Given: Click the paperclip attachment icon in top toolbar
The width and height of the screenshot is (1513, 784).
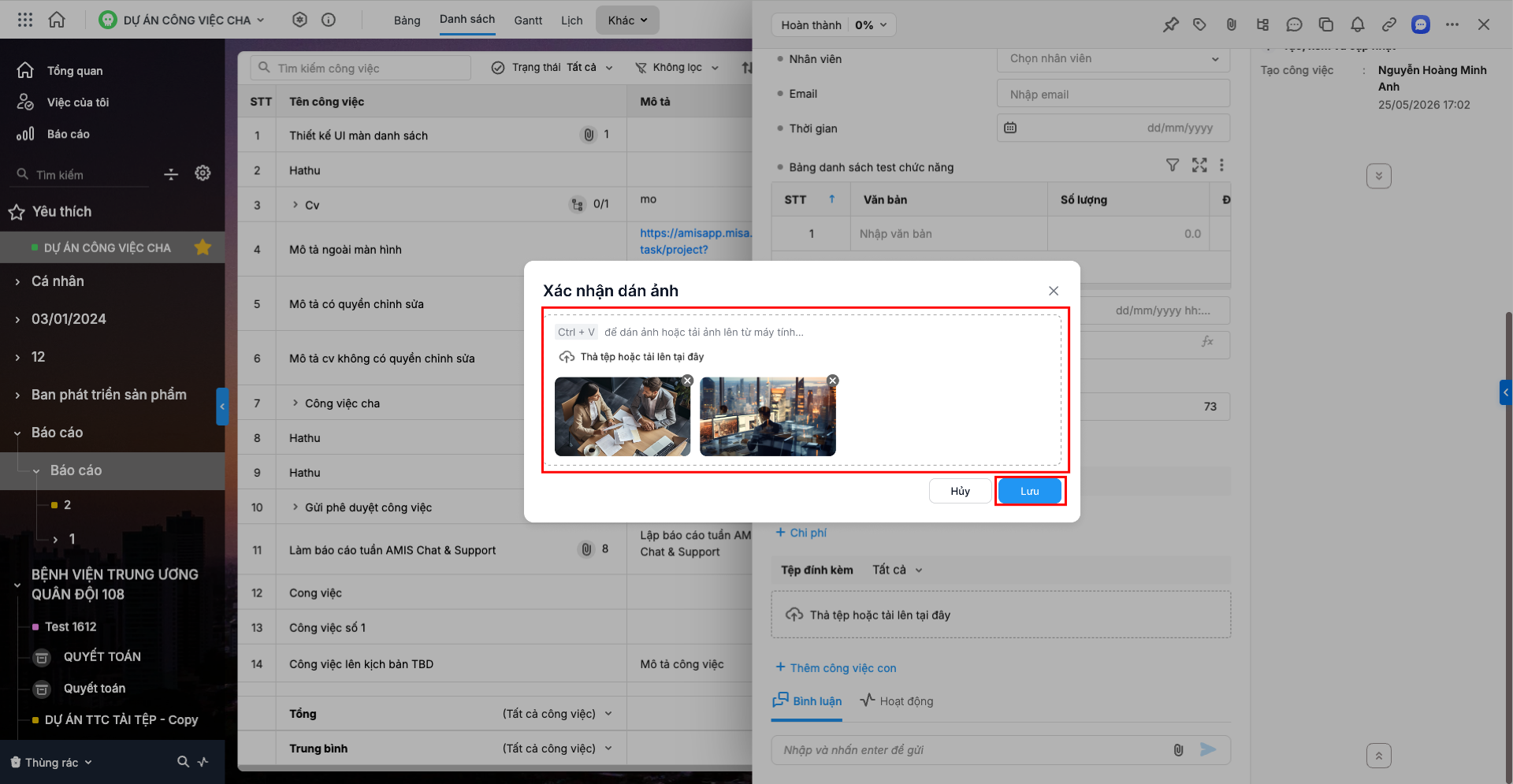Looking at the screenshot, I should pos(1231,24).
